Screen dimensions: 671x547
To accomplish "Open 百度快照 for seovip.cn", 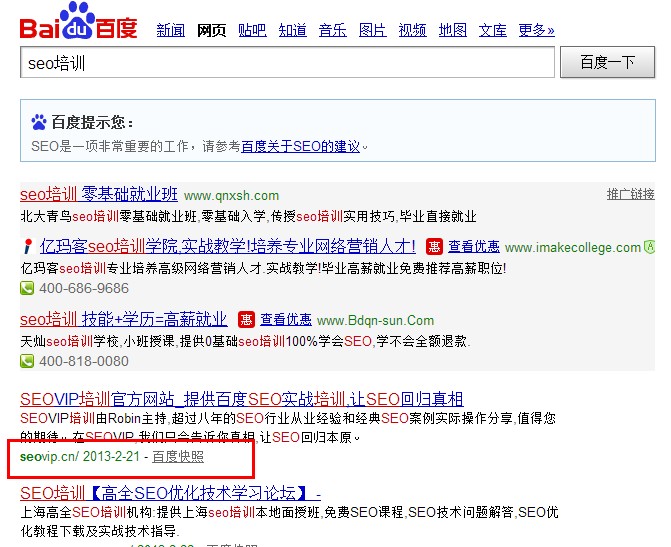I will (178, 457).
